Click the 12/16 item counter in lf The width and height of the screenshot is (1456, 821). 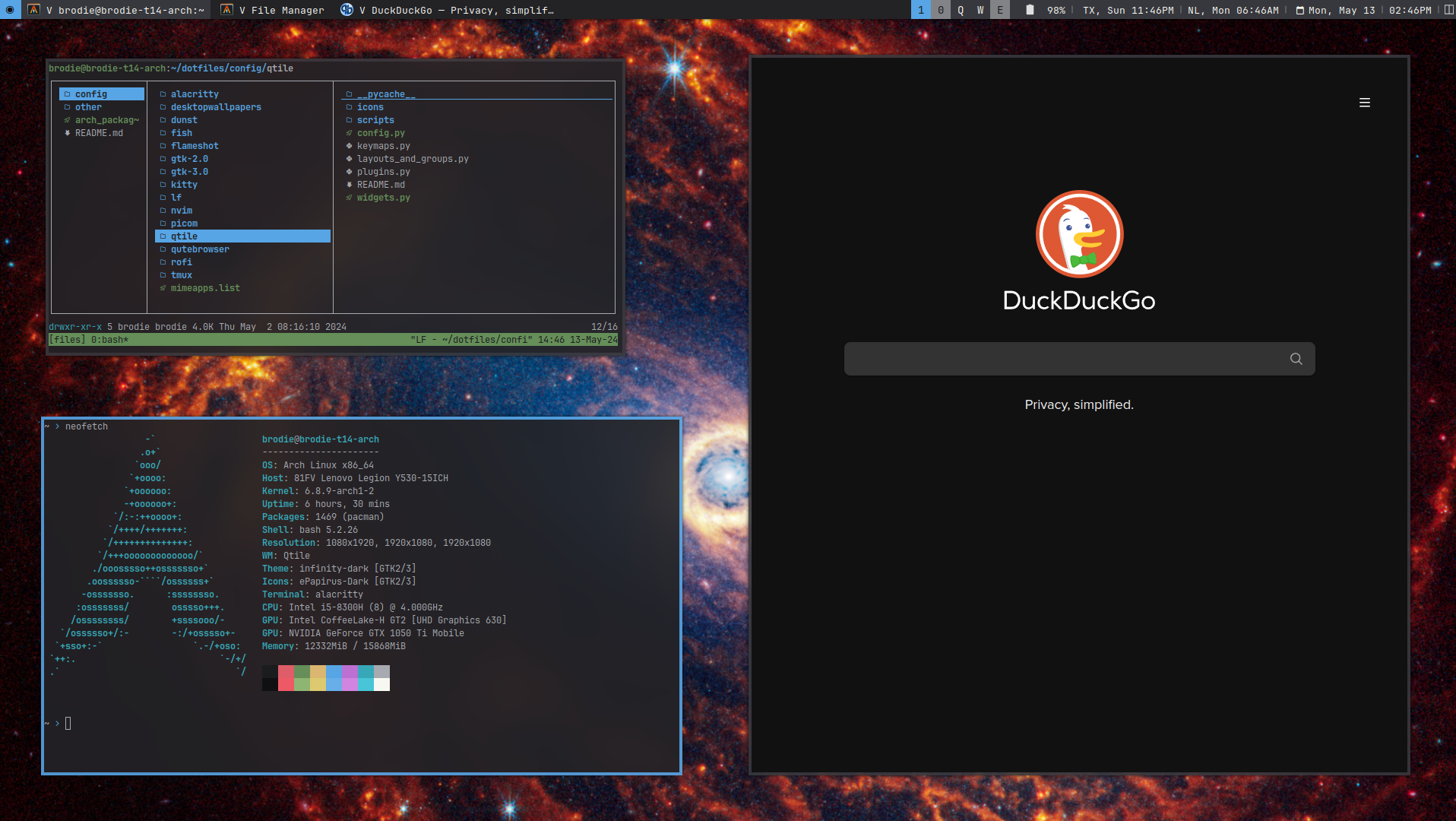[604, 327]
